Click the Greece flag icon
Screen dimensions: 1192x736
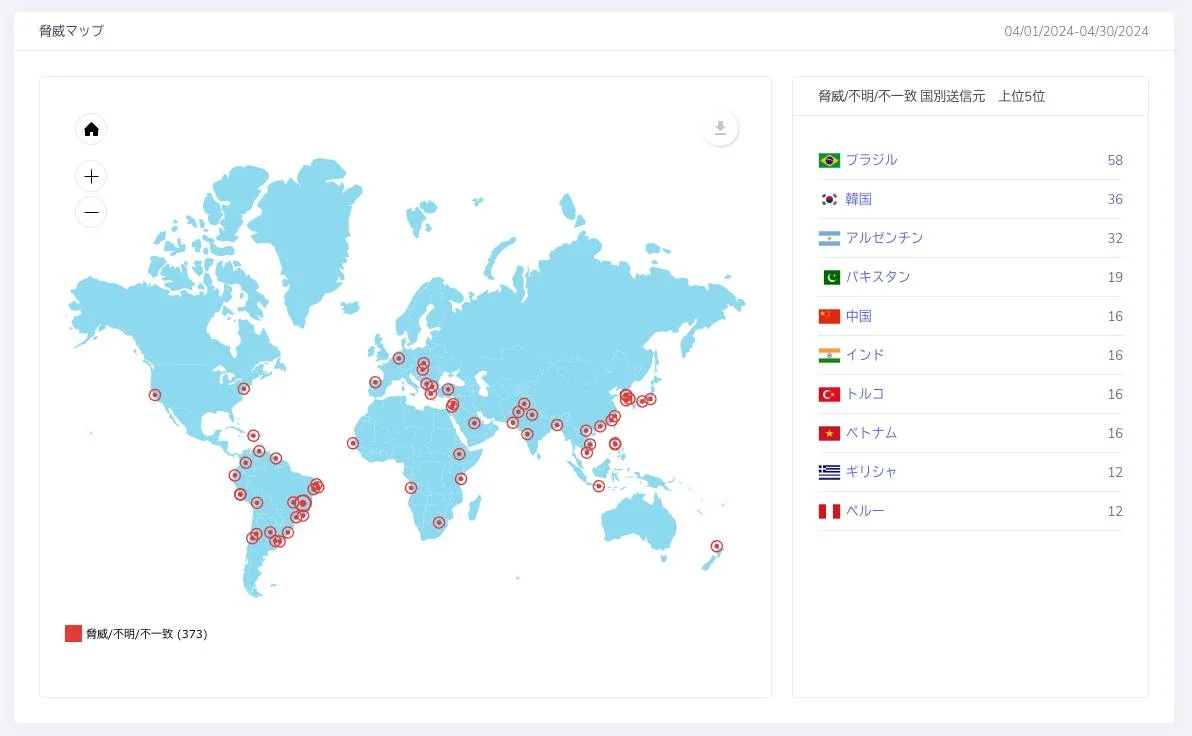[x=829, y=472]
